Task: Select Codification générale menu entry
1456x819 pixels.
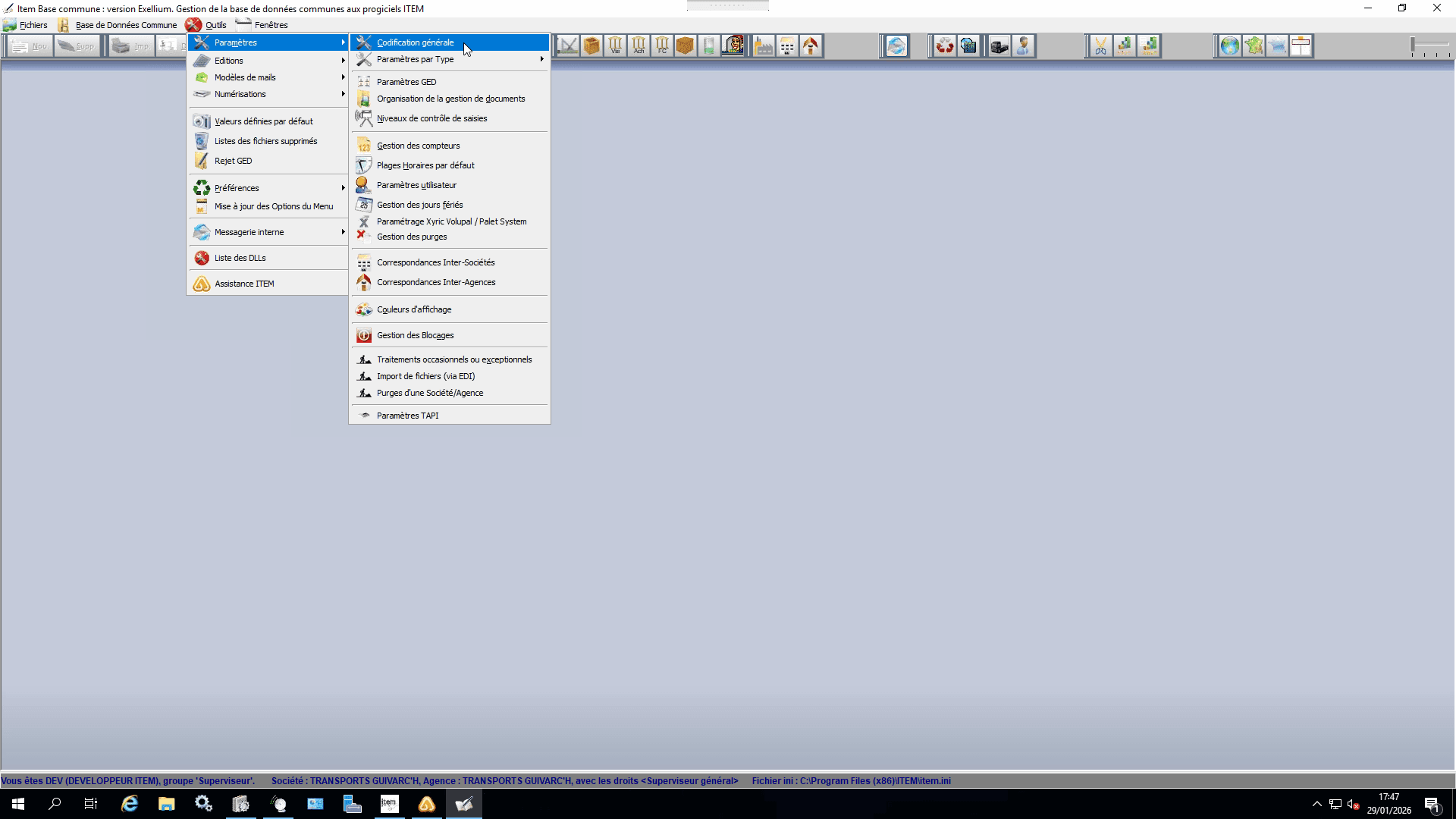Action: 450,42
